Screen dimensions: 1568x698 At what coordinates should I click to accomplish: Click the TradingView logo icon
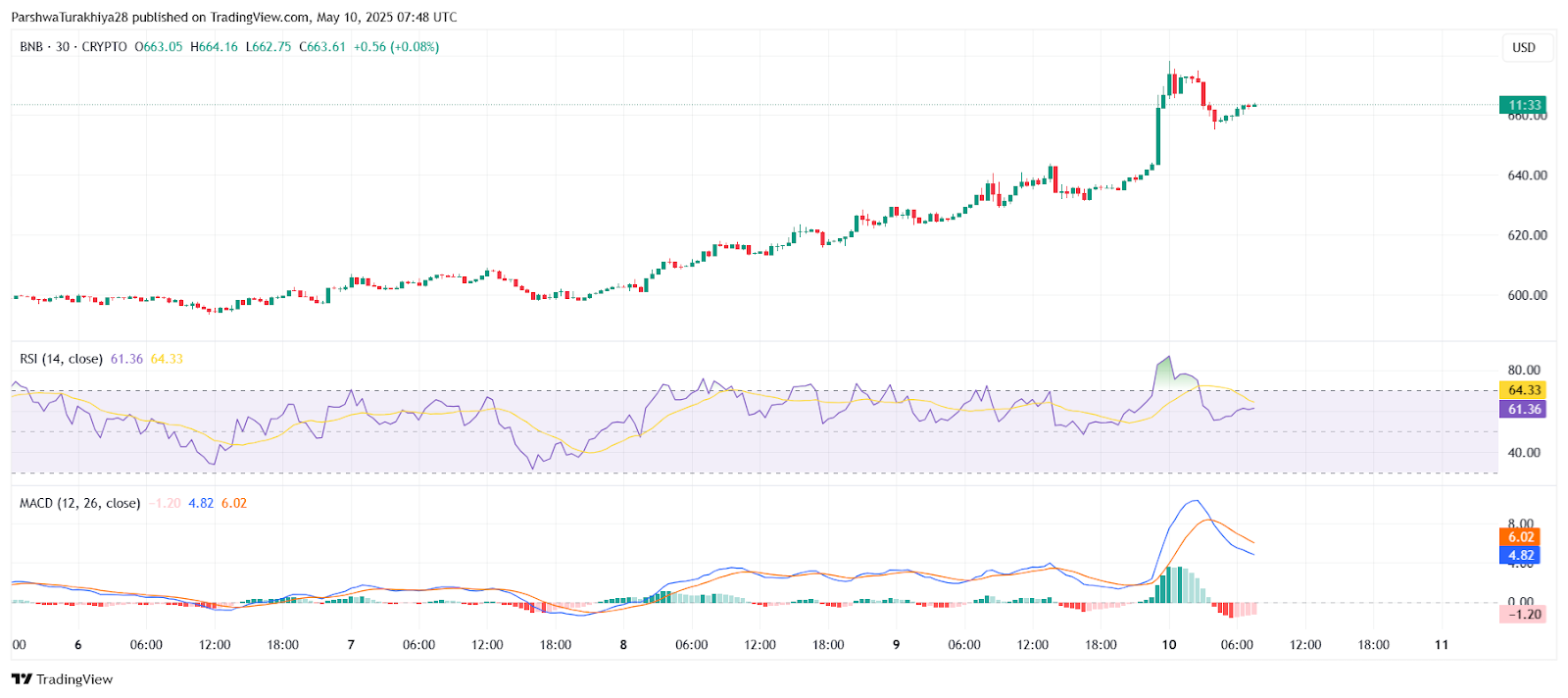(22, 679)
